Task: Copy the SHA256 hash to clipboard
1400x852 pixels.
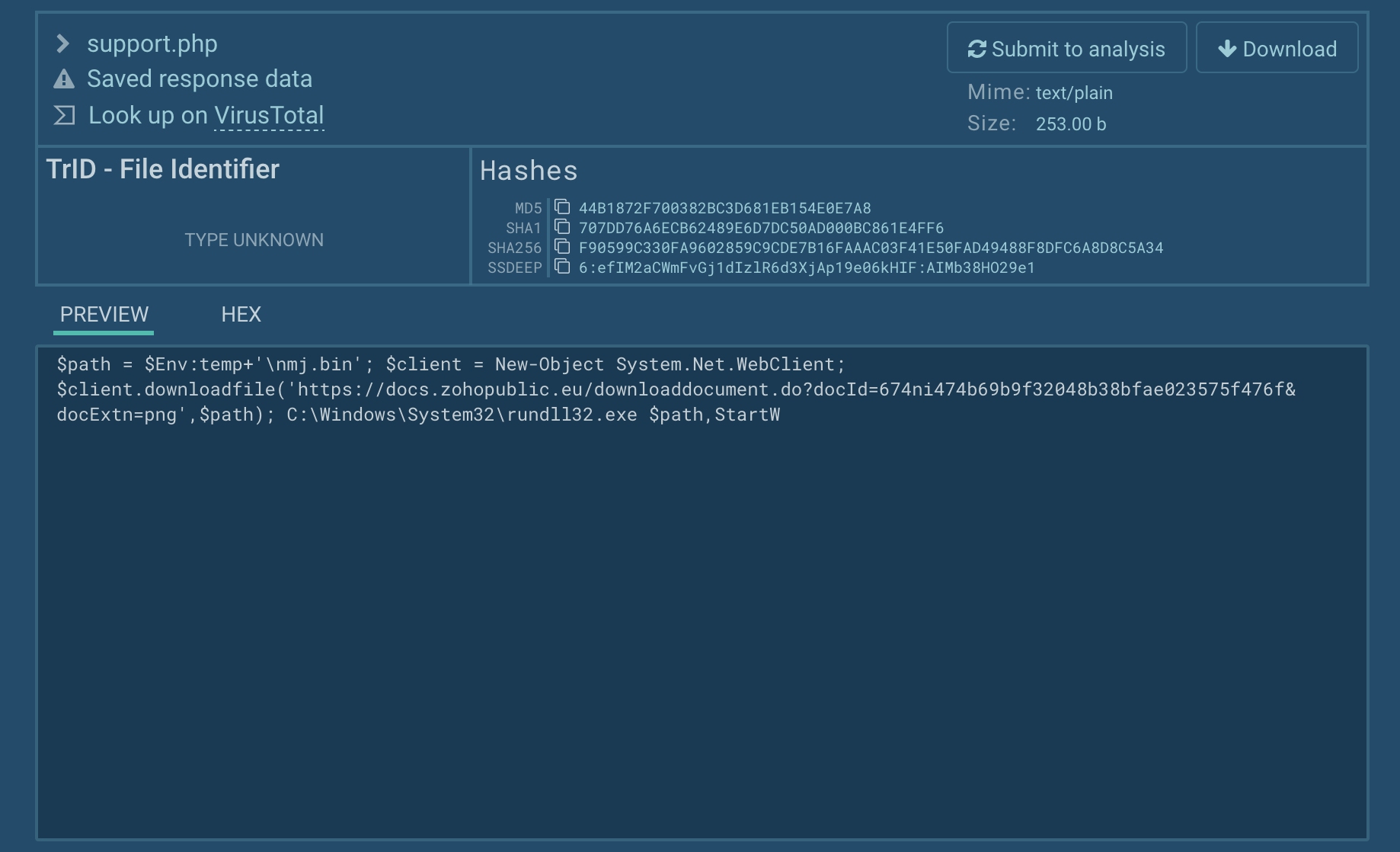Action: 562,247
